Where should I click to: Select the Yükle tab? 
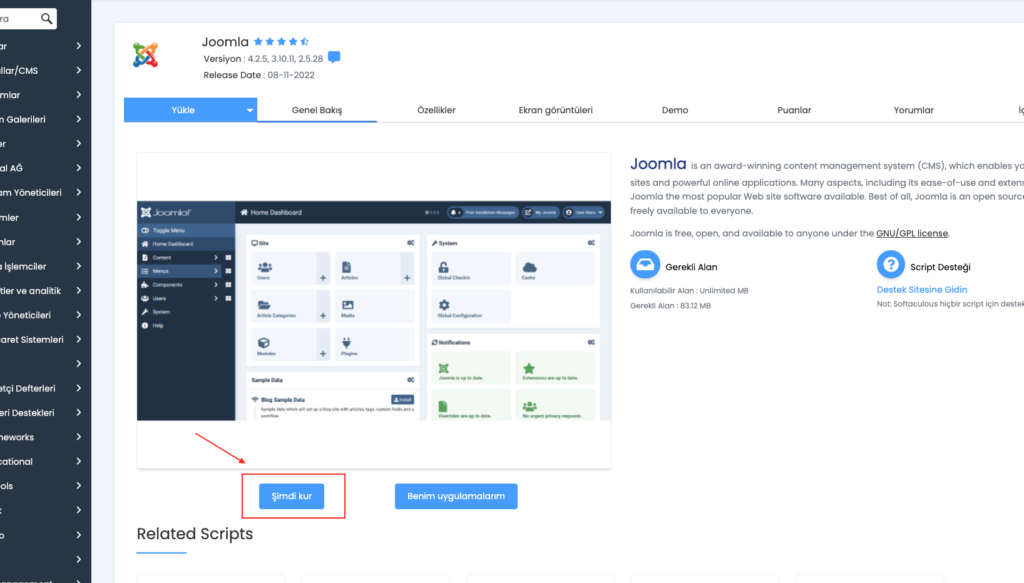(x=183, y=110)
